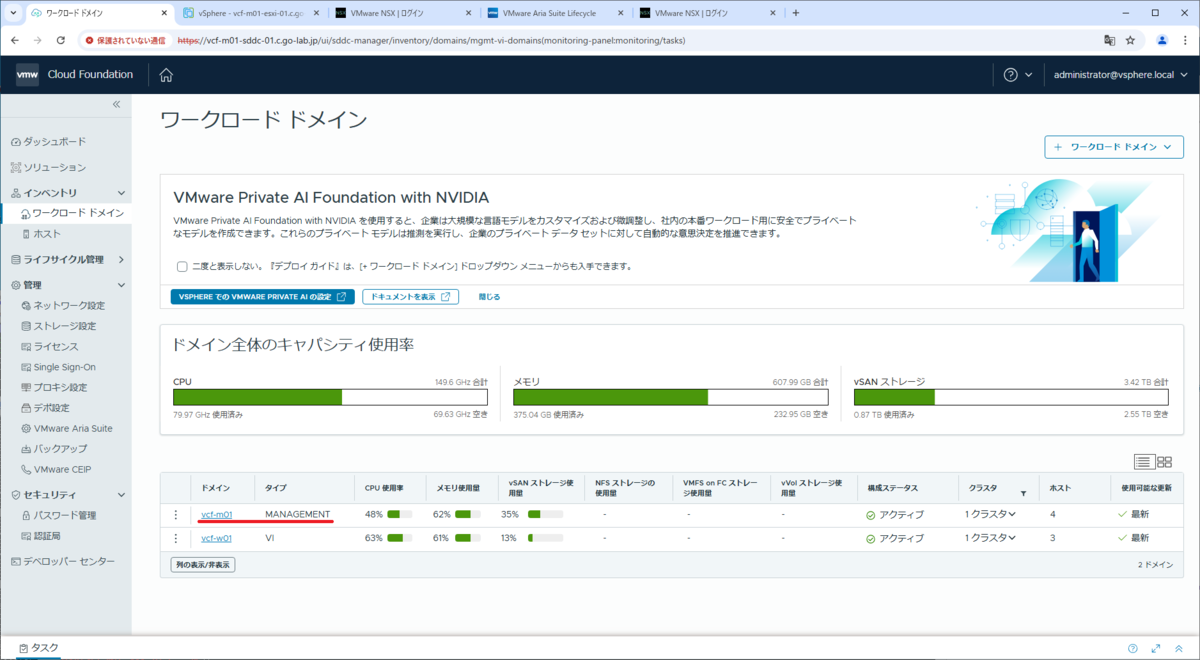This screenshot has height=660, width=1200.
Task: Click the クラスタ column filter icon
Action: click(1023, 493)
